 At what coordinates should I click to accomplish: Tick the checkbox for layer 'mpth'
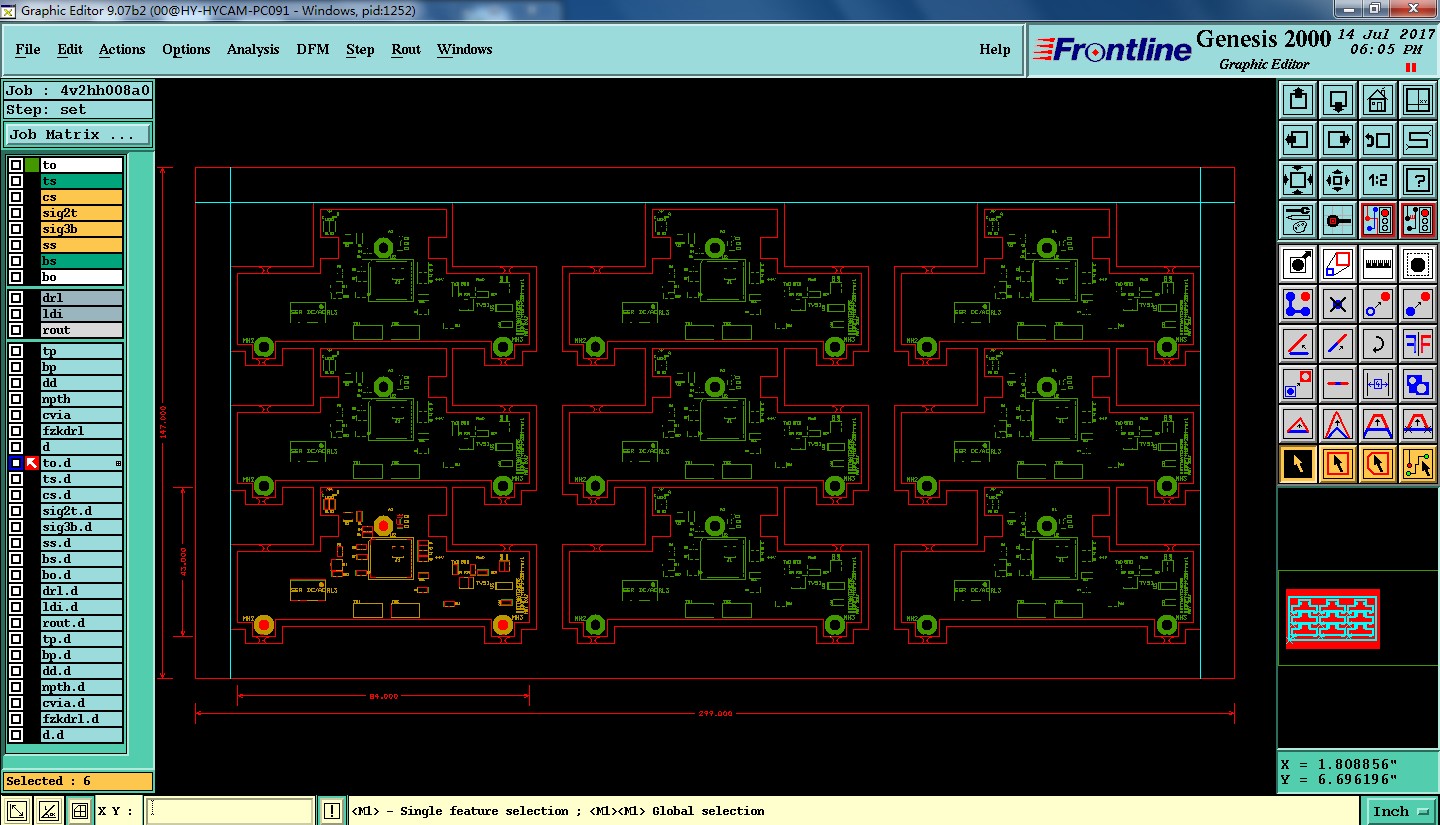[x=16, y=399]
